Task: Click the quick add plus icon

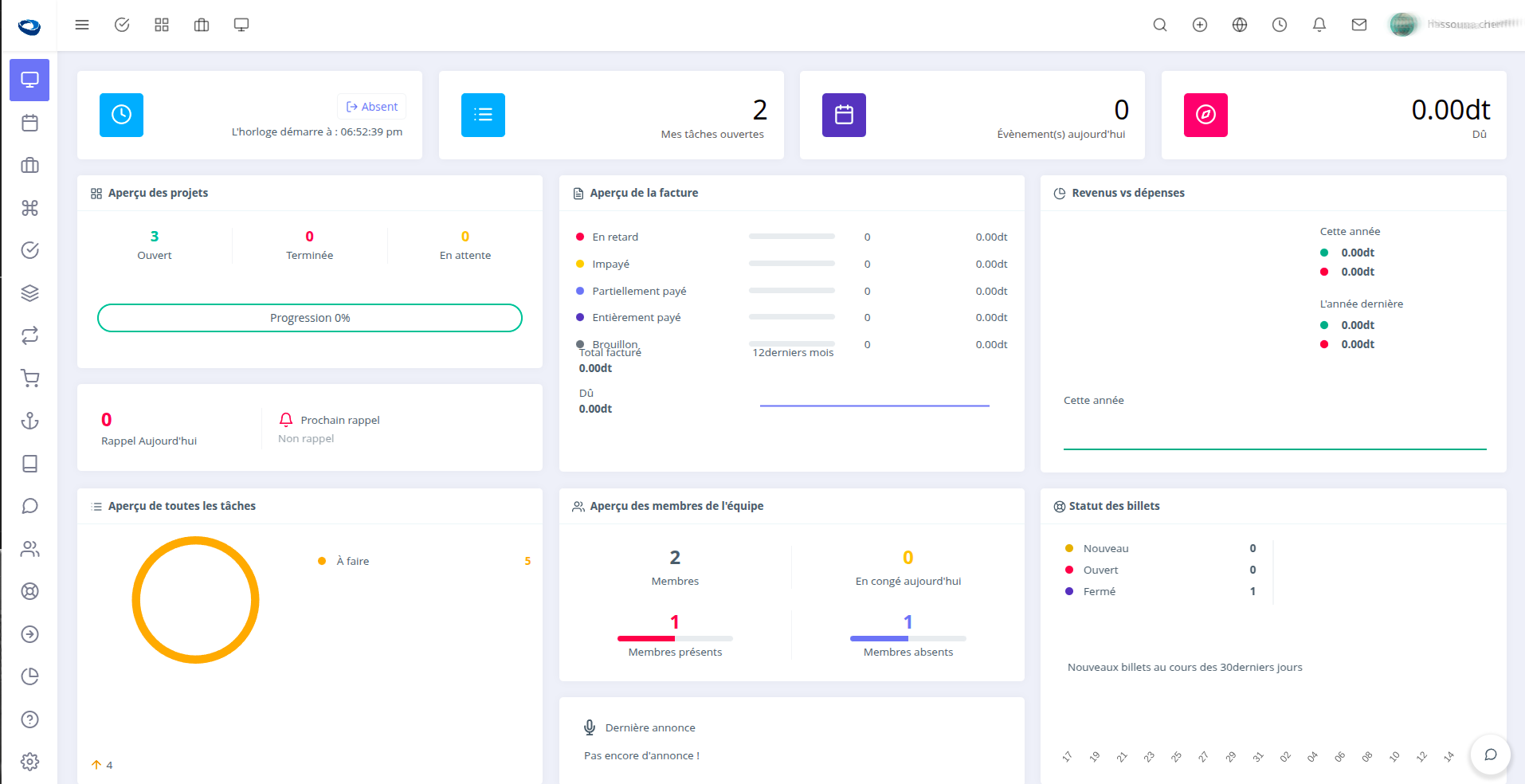Action: tap(1199, 25)
